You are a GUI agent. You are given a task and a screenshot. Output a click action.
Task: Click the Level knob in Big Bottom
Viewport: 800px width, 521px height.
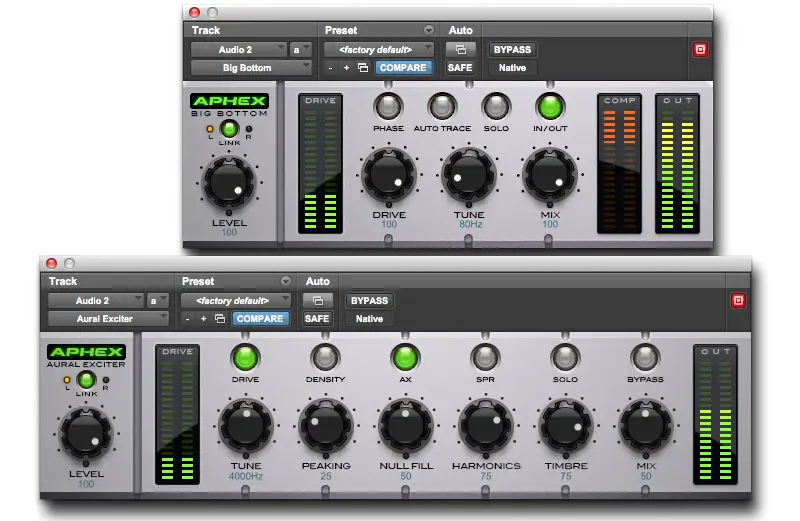point(229,184)
